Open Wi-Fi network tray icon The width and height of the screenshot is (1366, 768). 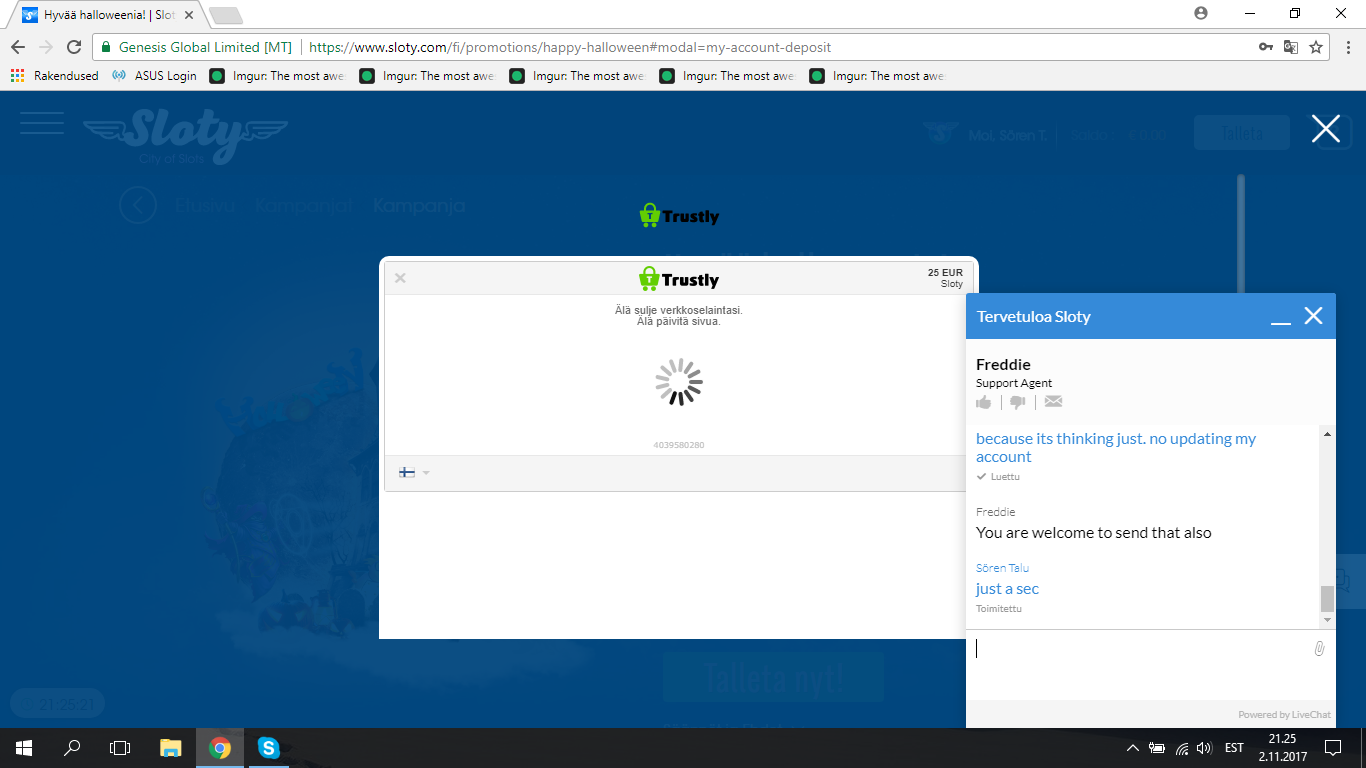tap(1181, 748)
